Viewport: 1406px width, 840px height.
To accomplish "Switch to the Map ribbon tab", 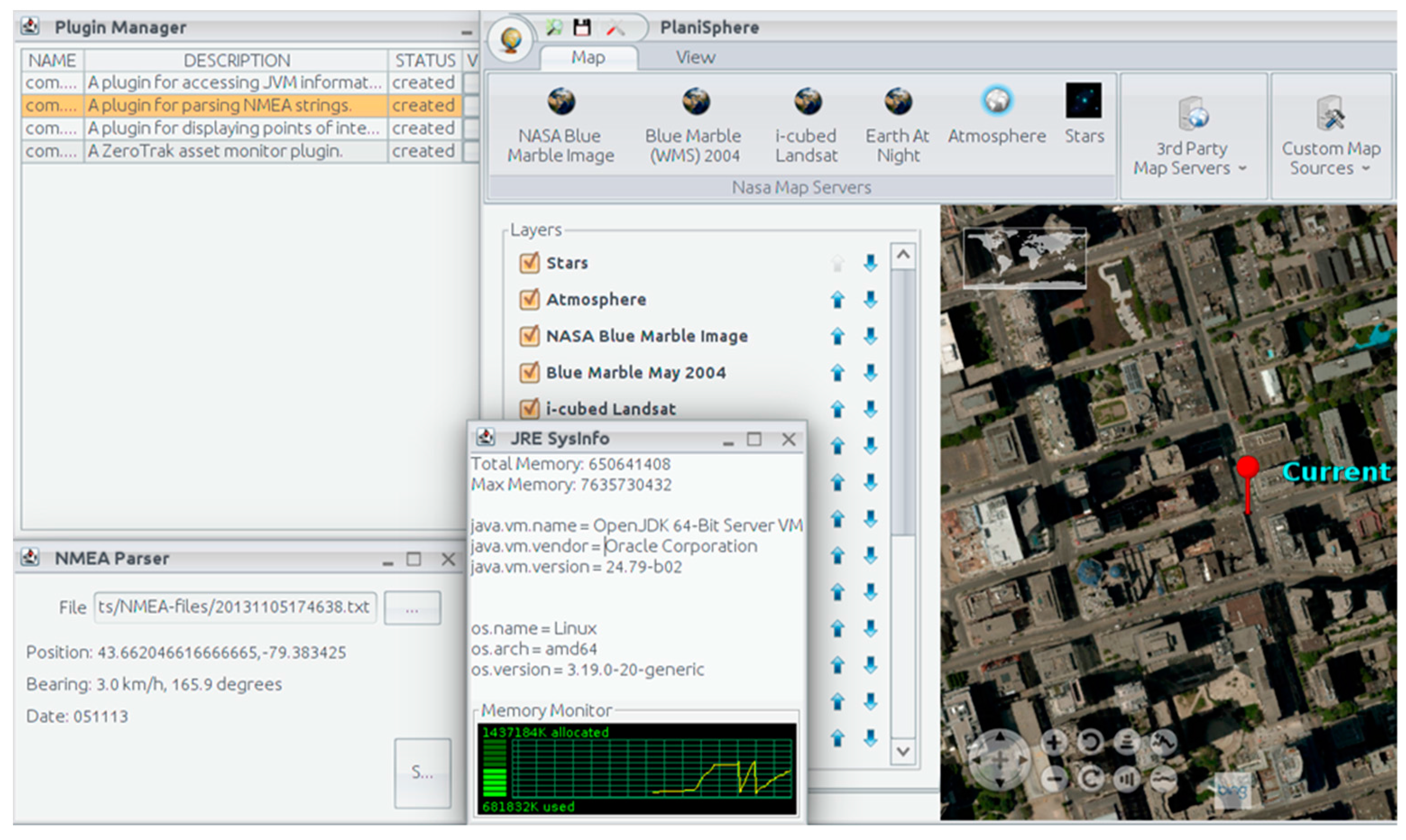I will coord(588,58).
